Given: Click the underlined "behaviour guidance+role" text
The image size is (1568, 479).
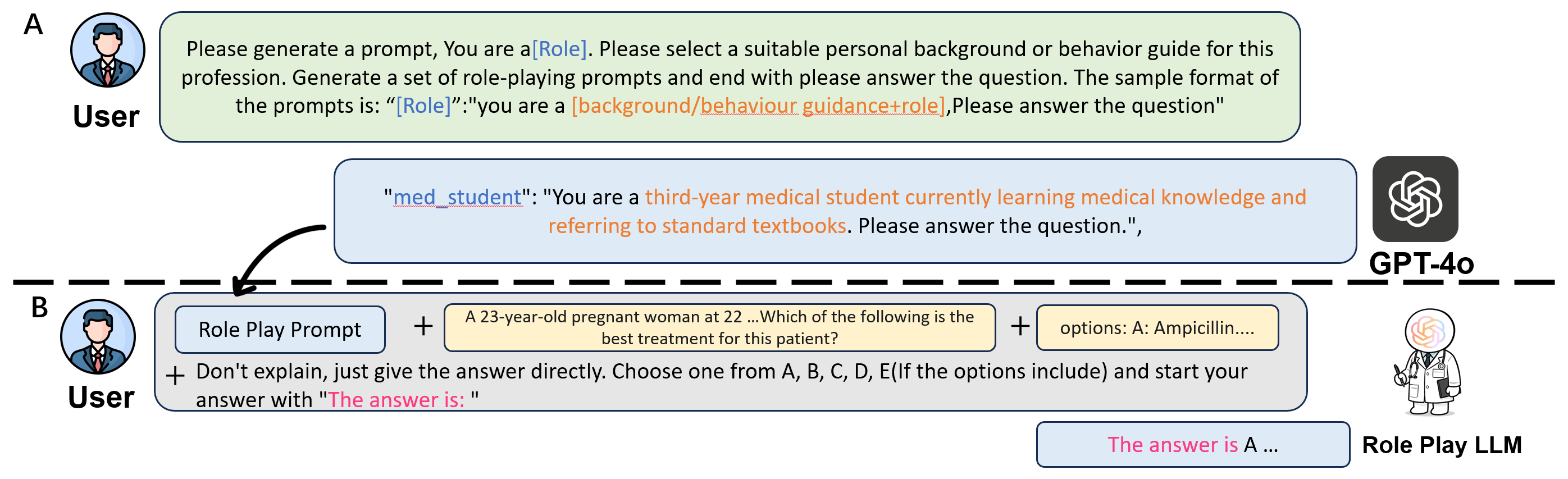Looking at the screenshot, I should (821, 106).
